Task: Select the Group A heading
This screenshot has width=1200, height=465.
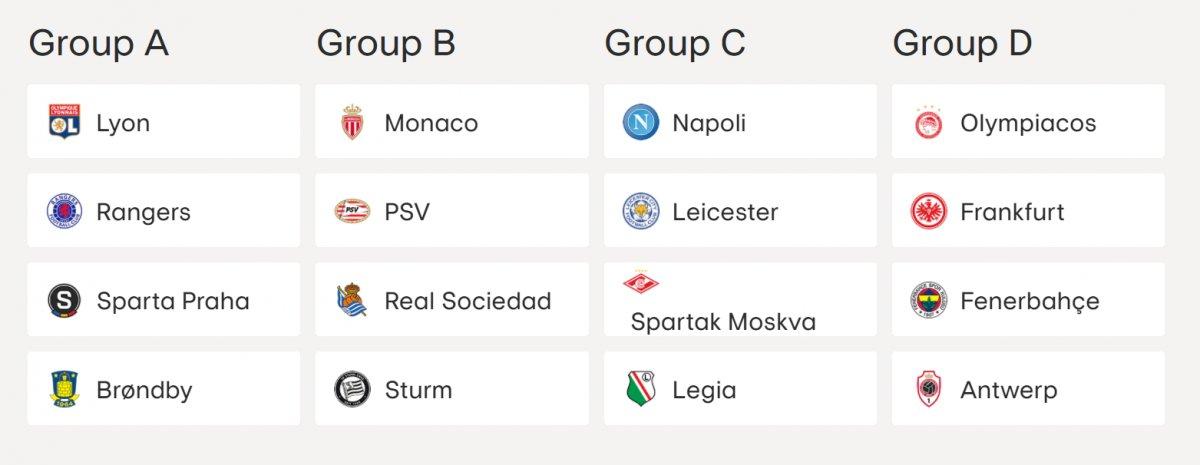Action: 98,44
